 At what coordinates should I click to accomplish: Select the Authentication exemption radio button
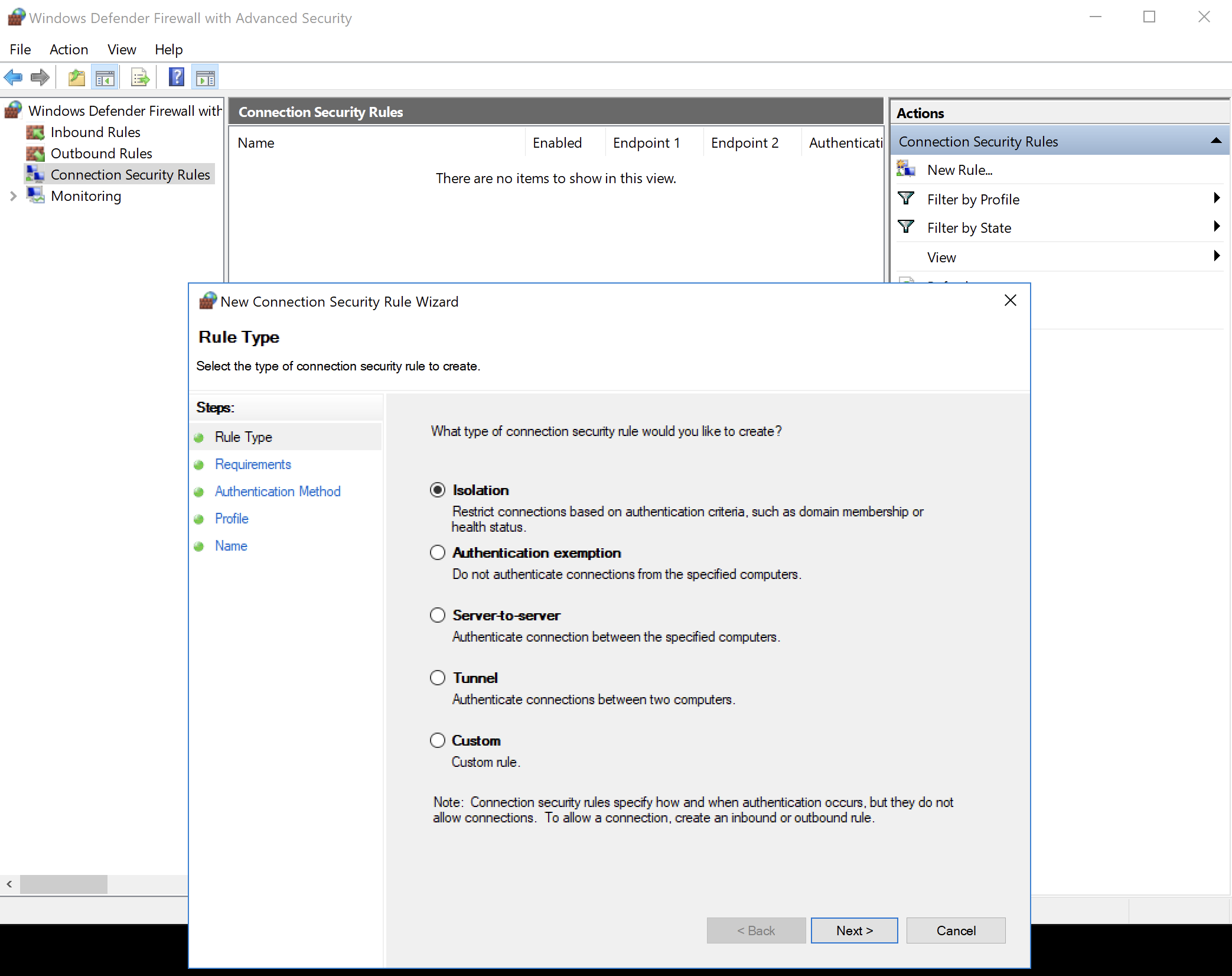438,552
